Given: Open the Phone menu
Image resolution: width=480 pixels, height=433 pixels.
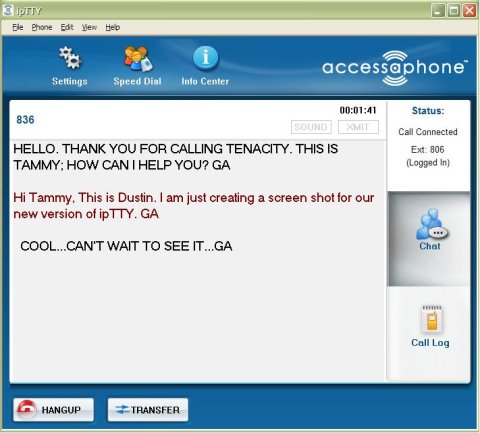Looking at the screenshot, I should pyautogui.click(x=42, y=27).
